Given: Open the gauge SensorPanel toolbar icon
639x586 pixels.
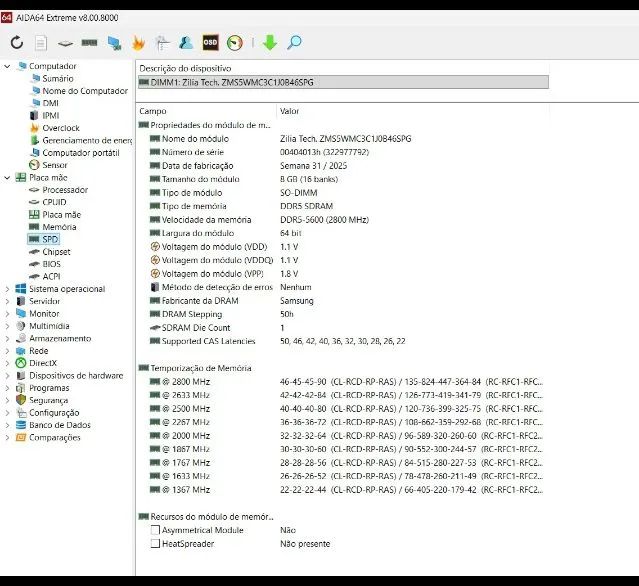Looking at the screenshot, I should (235, 42).
